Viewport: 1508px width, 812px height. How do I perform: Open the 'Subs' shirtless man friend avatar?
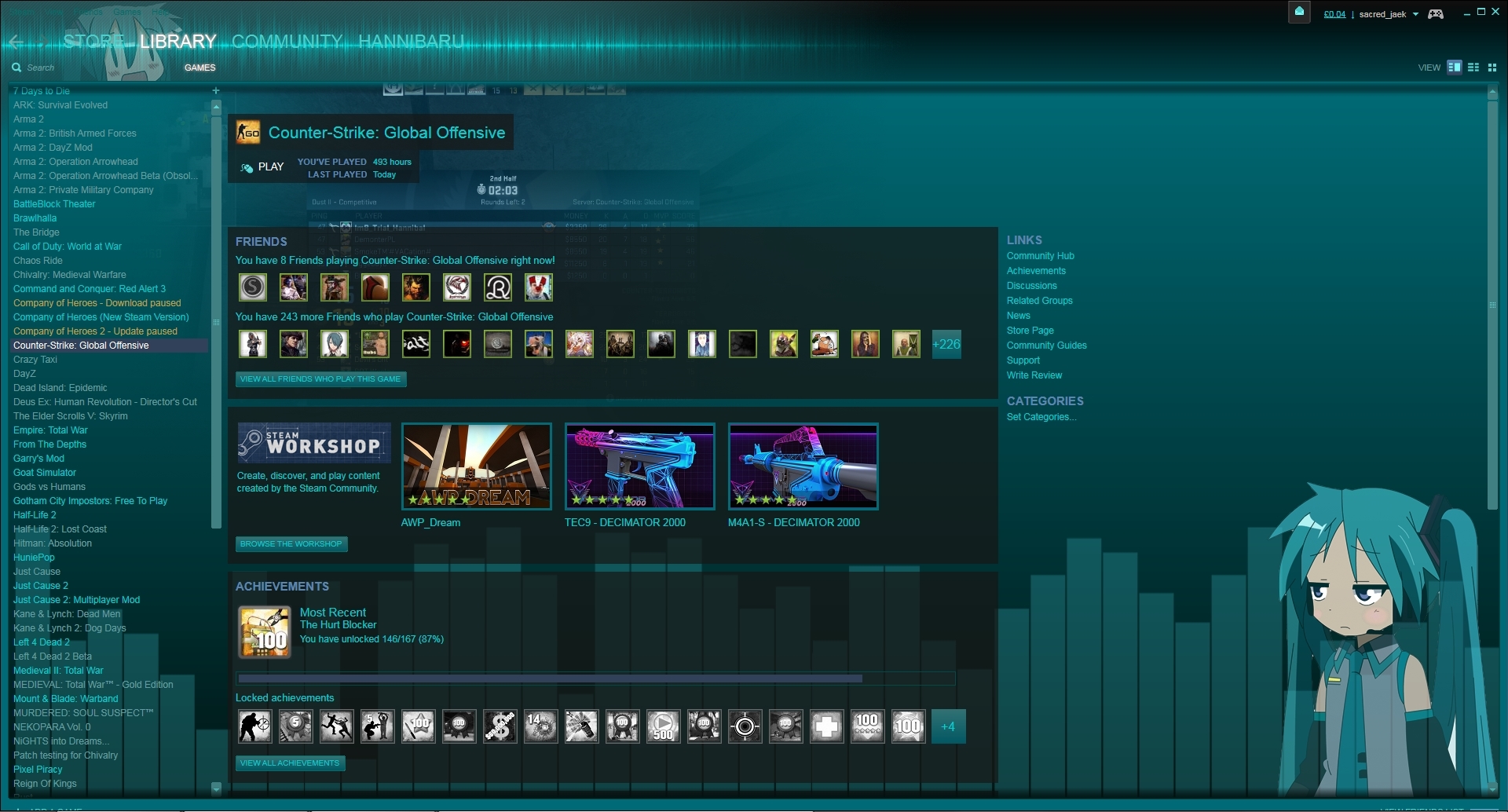pos(375,344)
